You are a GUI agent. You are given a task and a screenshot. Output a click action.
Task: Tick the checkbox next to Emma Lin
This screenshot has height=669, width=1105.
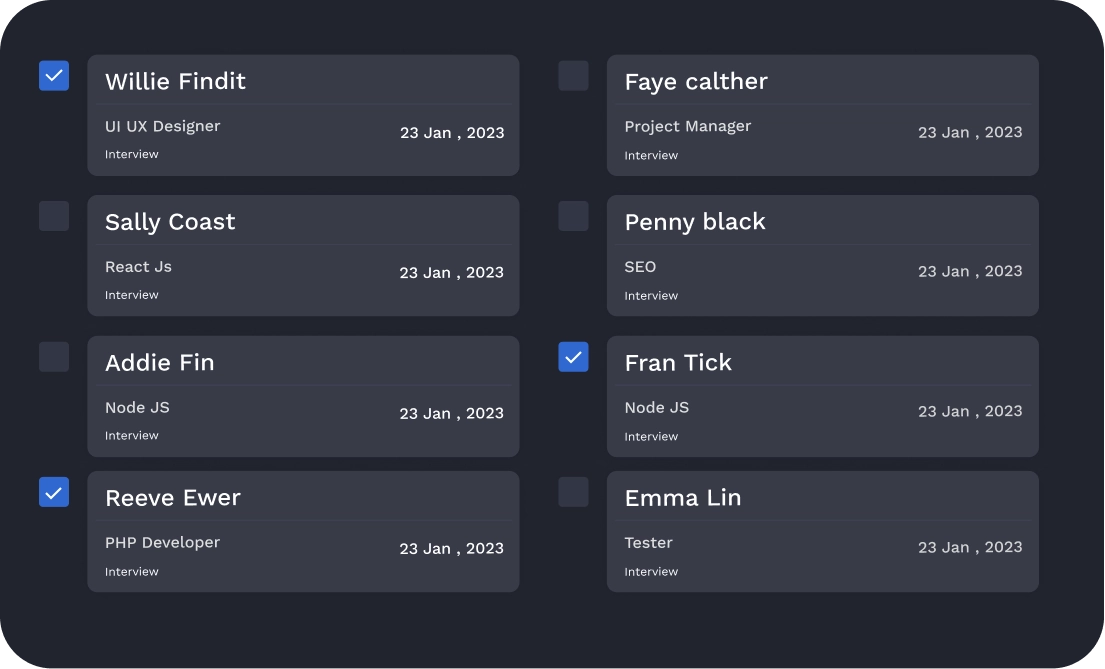coord(573,492)
